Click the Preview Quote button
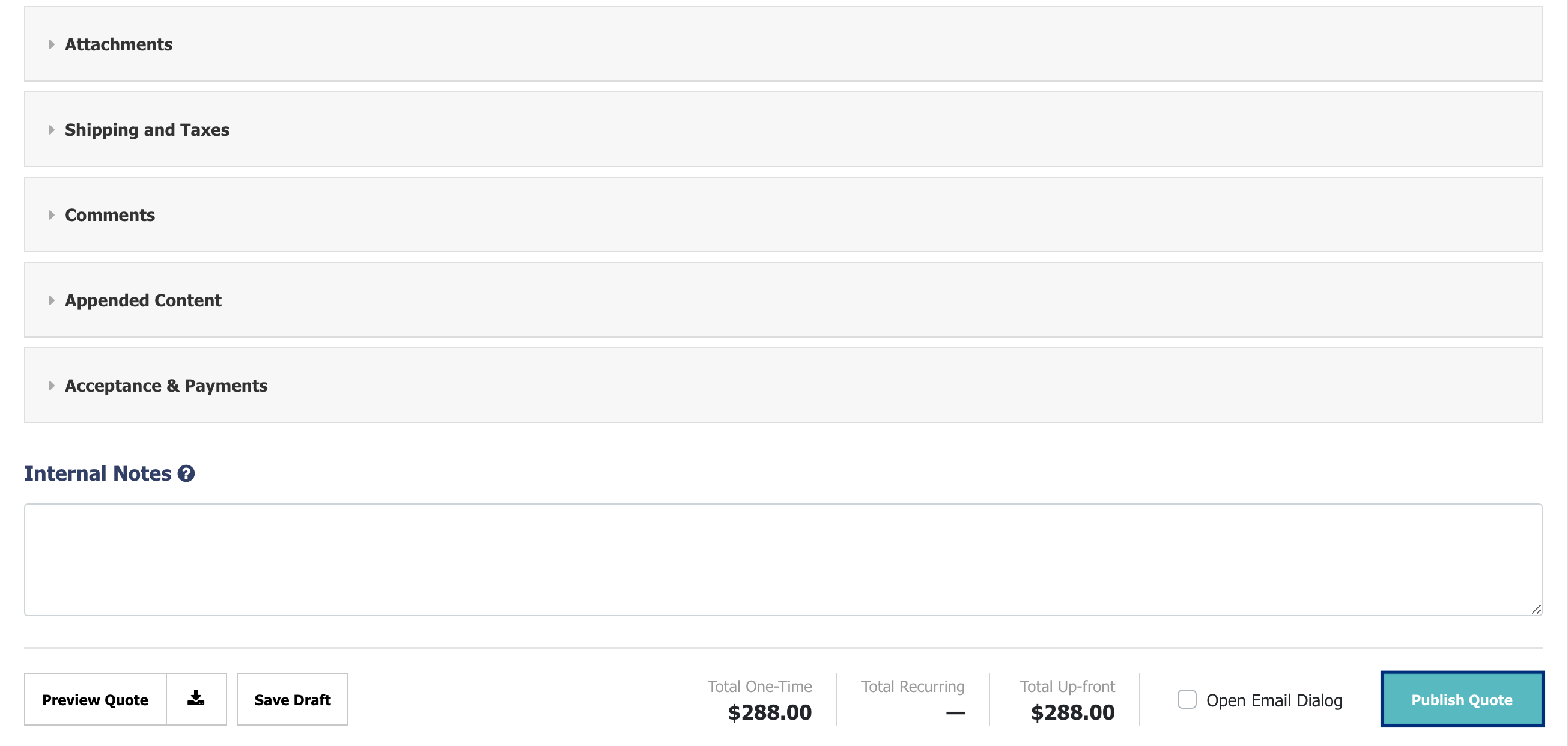Viewport: 1568px width, 746px height. [x=95, y=699]
